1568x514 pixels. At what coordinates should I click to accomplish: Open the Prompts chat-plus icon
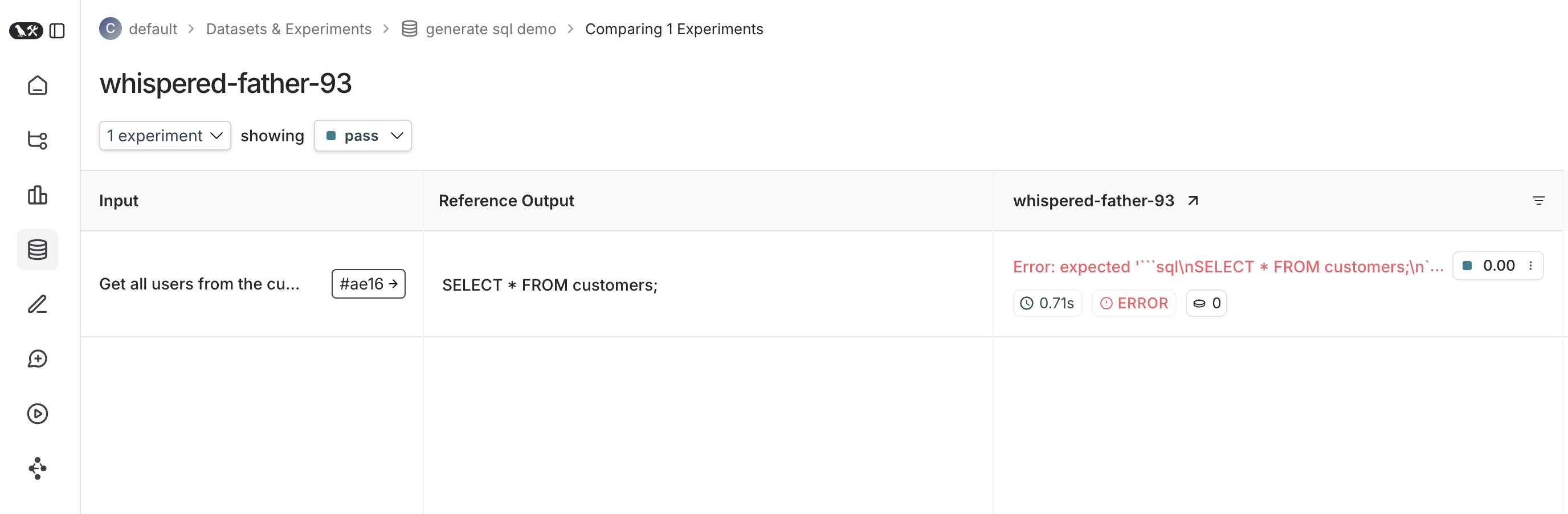tap(37, 358)
